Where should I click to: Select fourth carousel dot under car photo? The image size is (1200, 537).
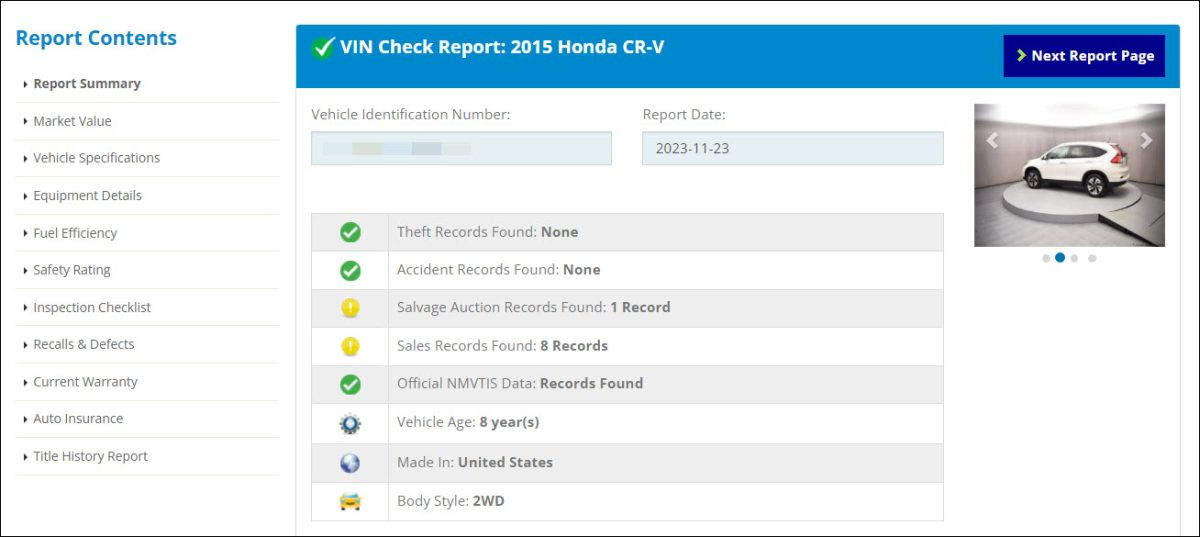click(1092, 258)
